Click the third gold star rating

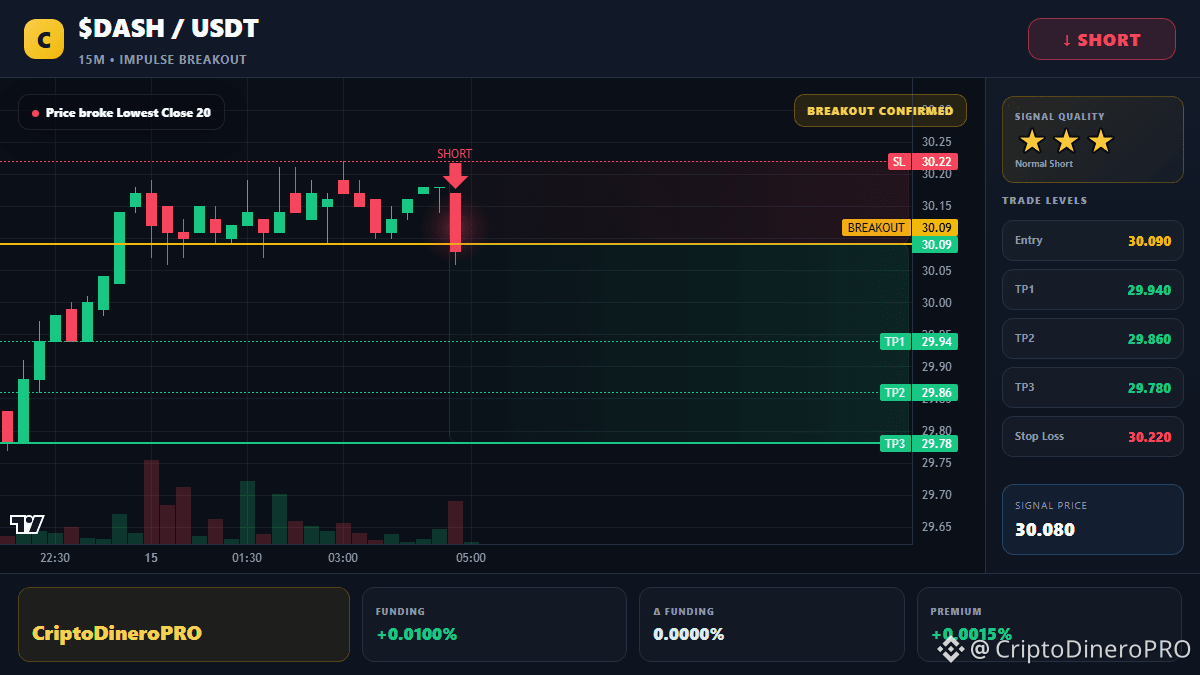coord(1100,141)
